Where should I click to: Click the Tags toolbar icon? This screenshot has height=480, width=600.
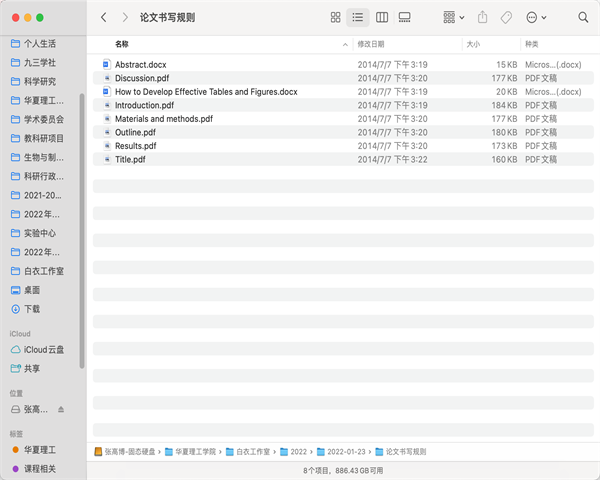[x=506, y=18]
